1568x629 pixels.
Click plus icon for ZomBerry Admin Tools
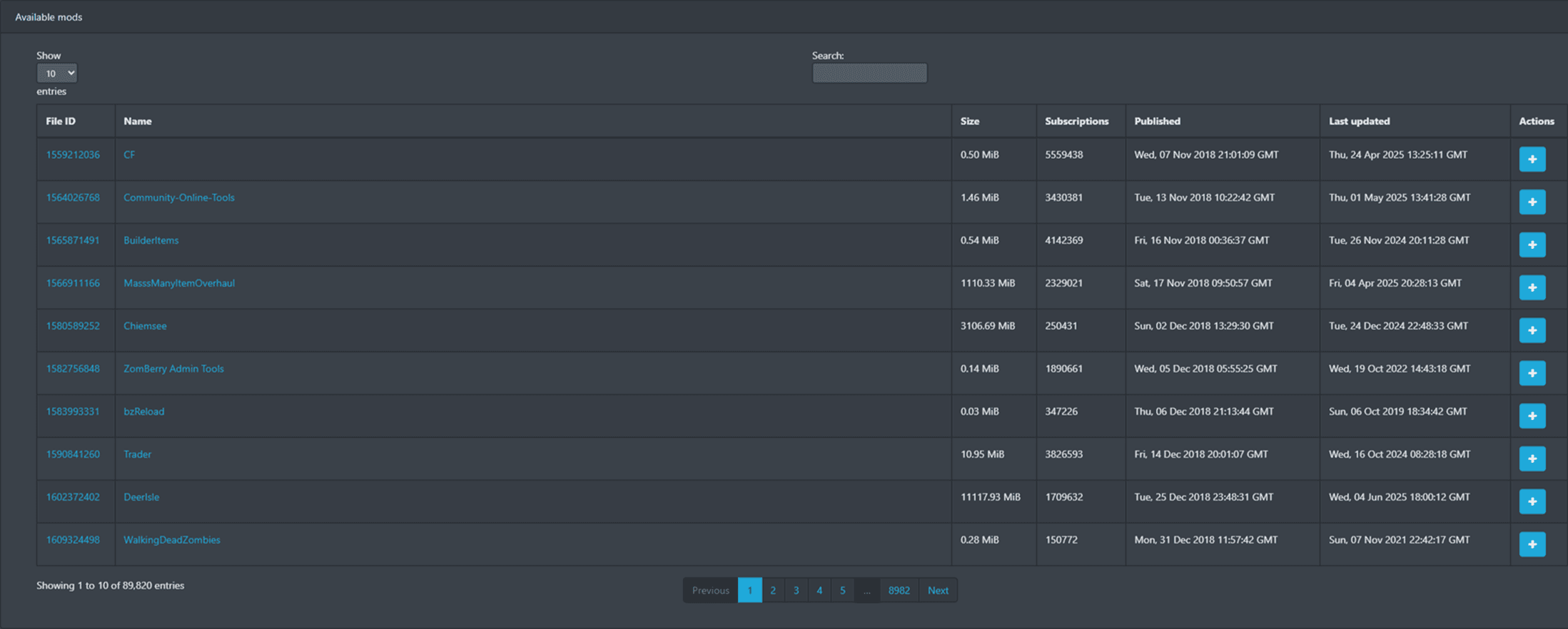click(x=1532, y=373)
